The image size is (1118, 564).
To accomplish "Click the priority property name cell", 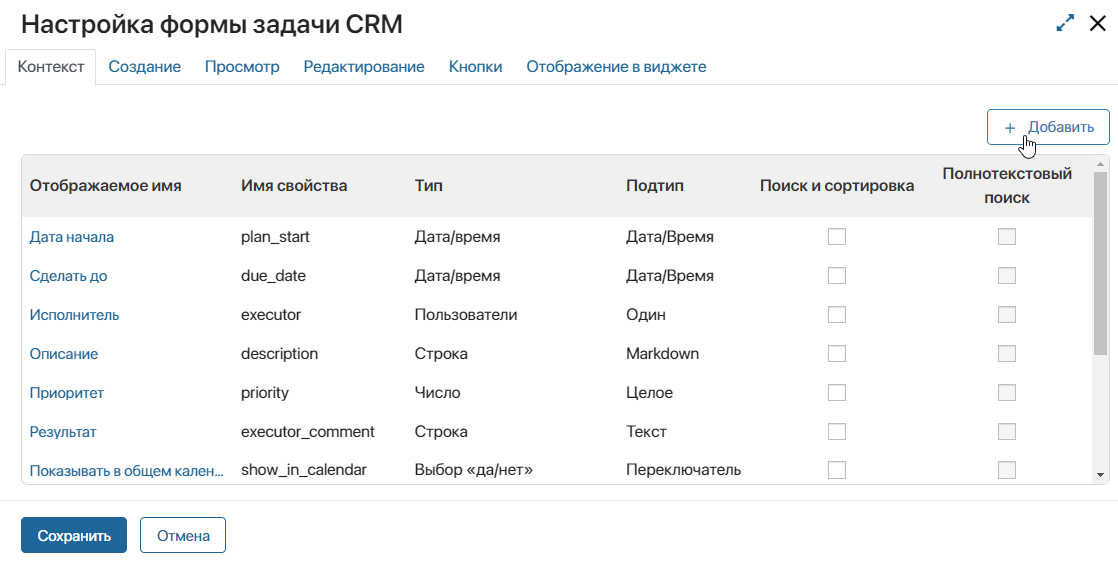I will [x=265, y=393].
